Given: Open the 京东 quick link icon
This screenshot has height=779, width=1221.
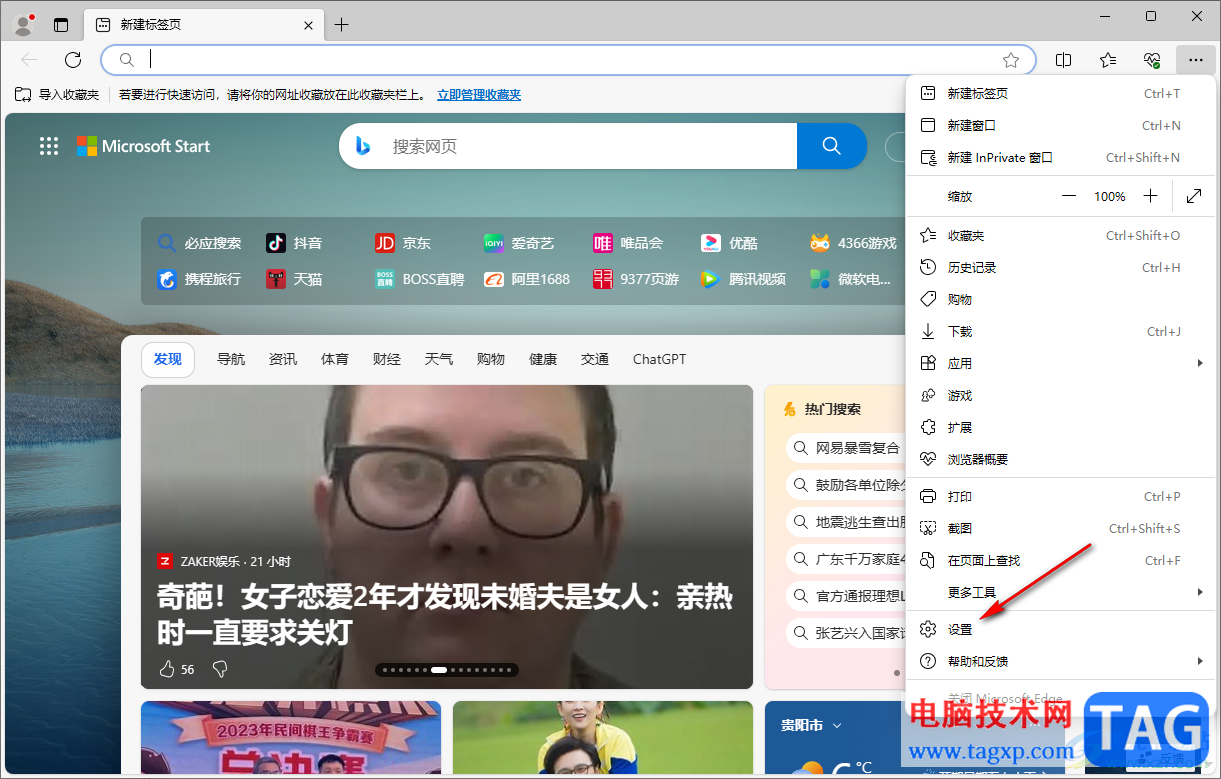Looking at the screenshot, I should point(386,242).
